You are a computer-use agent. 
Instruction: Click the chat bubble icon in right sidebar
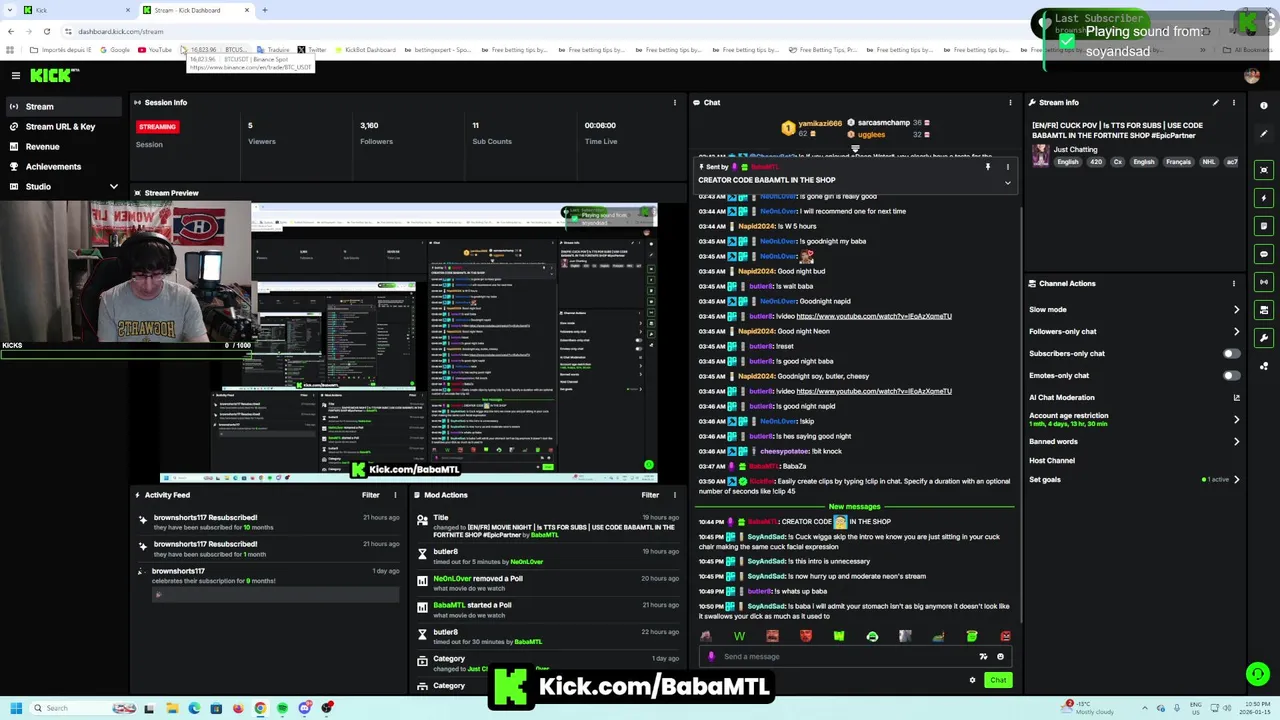[1264, 254]
